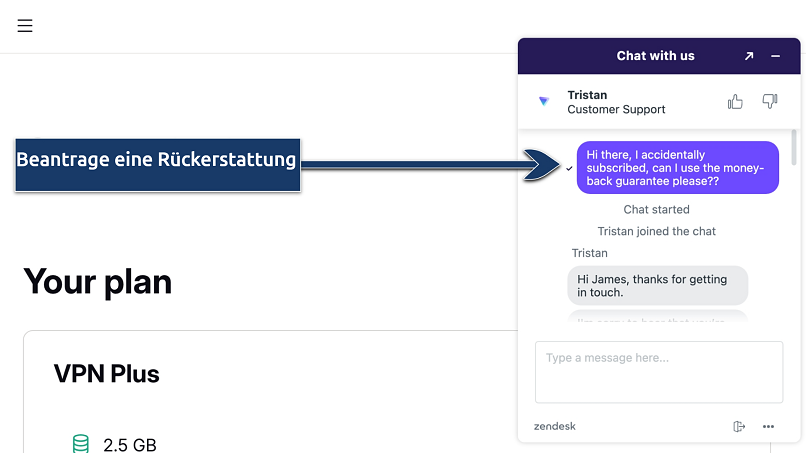Click the 'Hi James' reply bubble
806x453 pixels.
(657, 286)
